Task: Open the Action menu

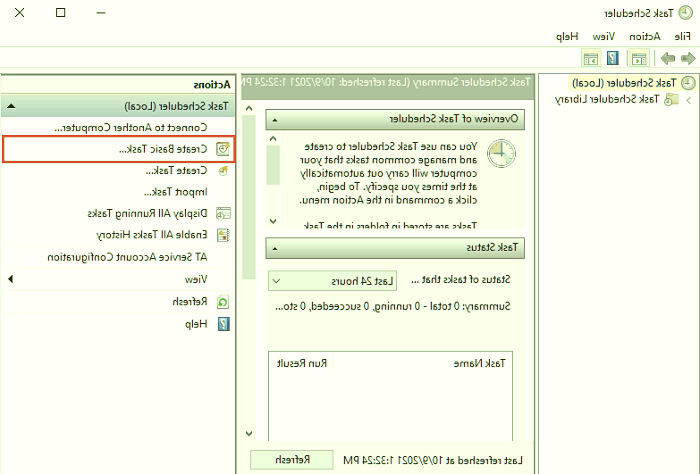Action: tap(645, 37)
